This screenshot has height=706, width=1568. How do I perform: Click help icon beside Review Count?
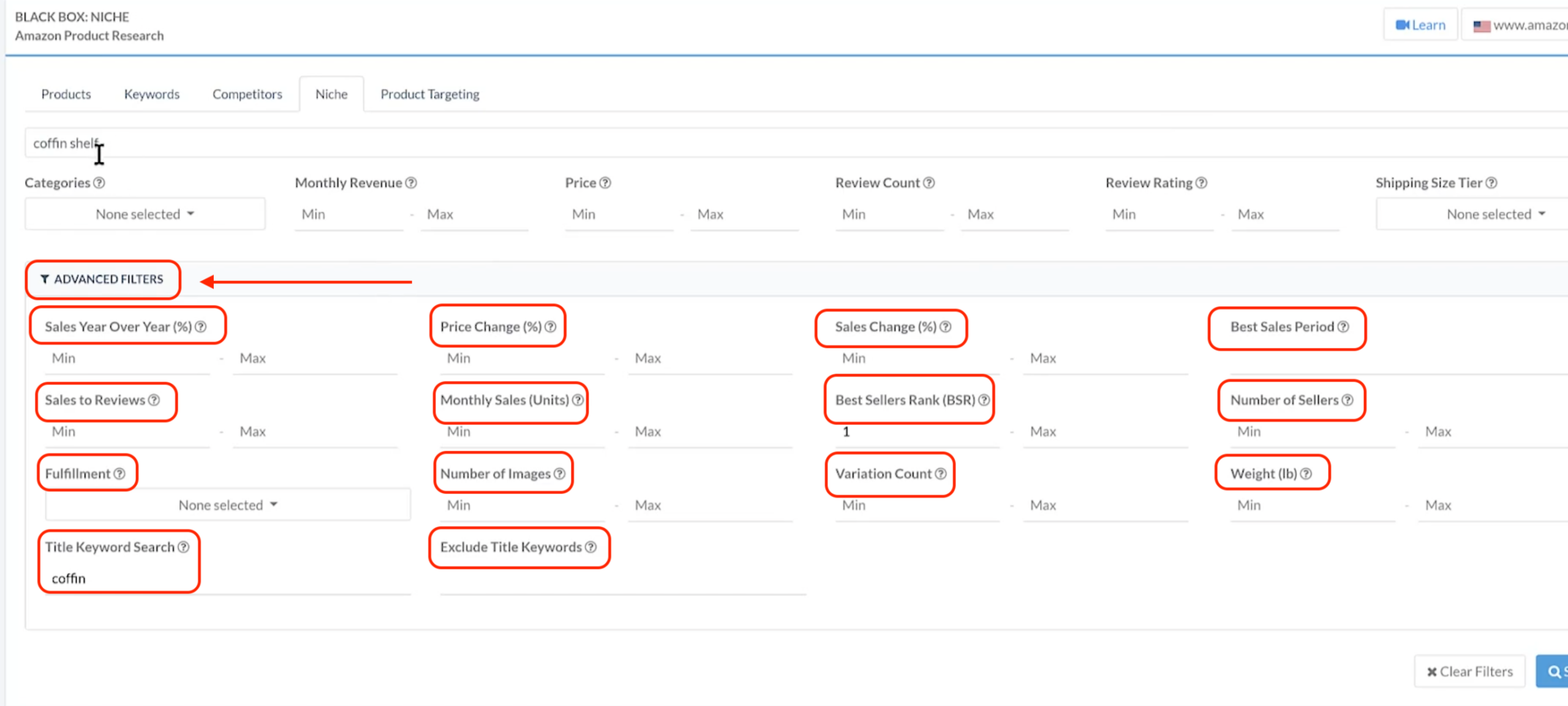click(x=929, y=183)
